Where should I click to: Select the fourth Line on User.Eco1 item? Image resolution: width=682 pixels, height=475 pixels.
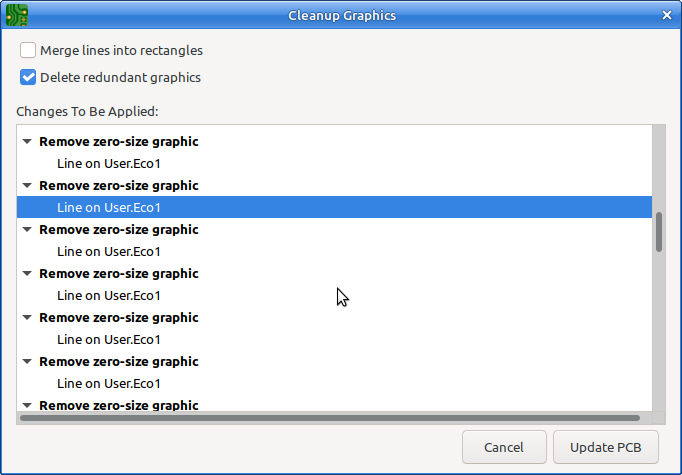(x=109, y=295)
